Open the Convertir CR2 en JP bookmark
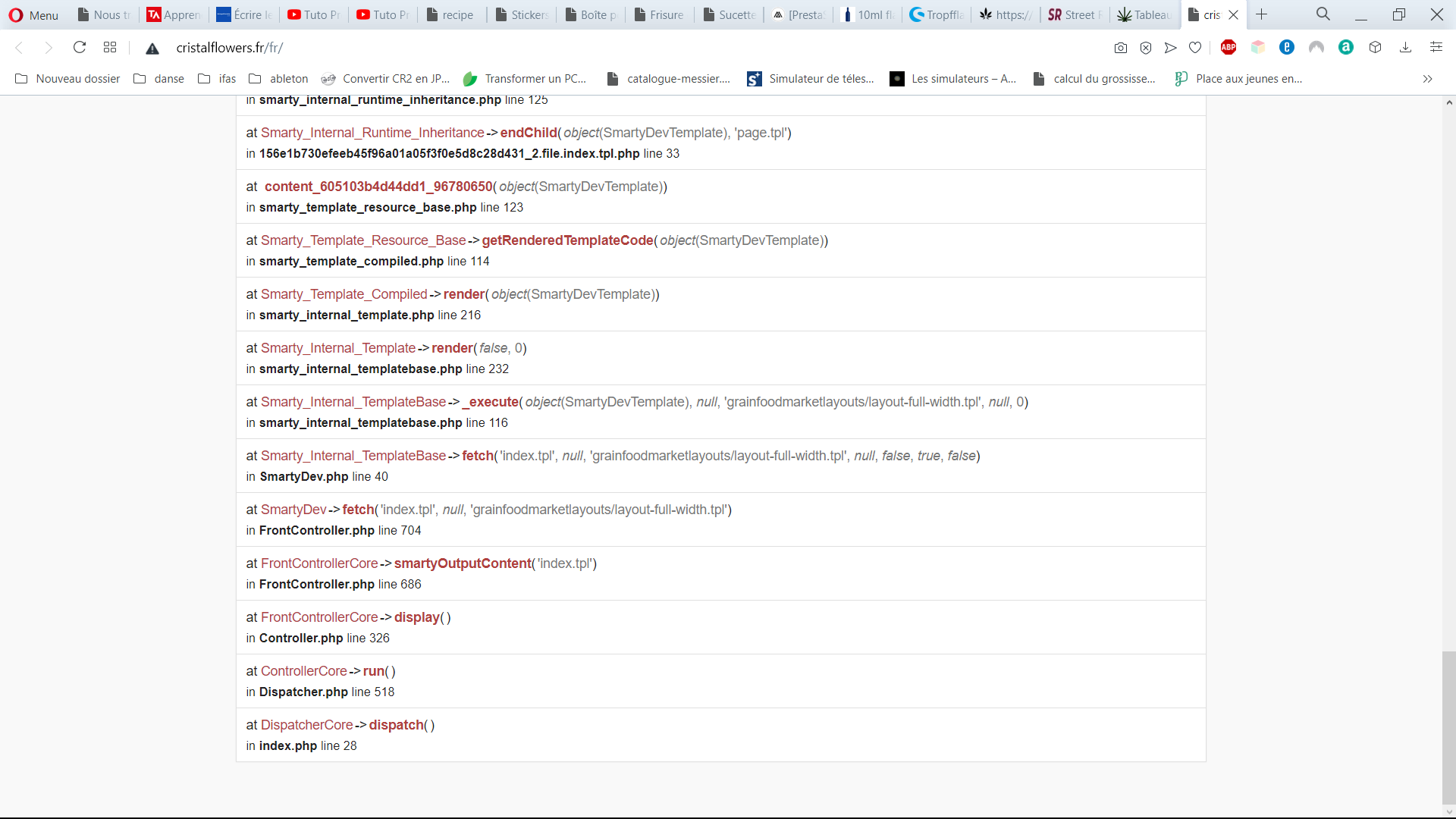The image size is (1456, 819). coord(385,79)
